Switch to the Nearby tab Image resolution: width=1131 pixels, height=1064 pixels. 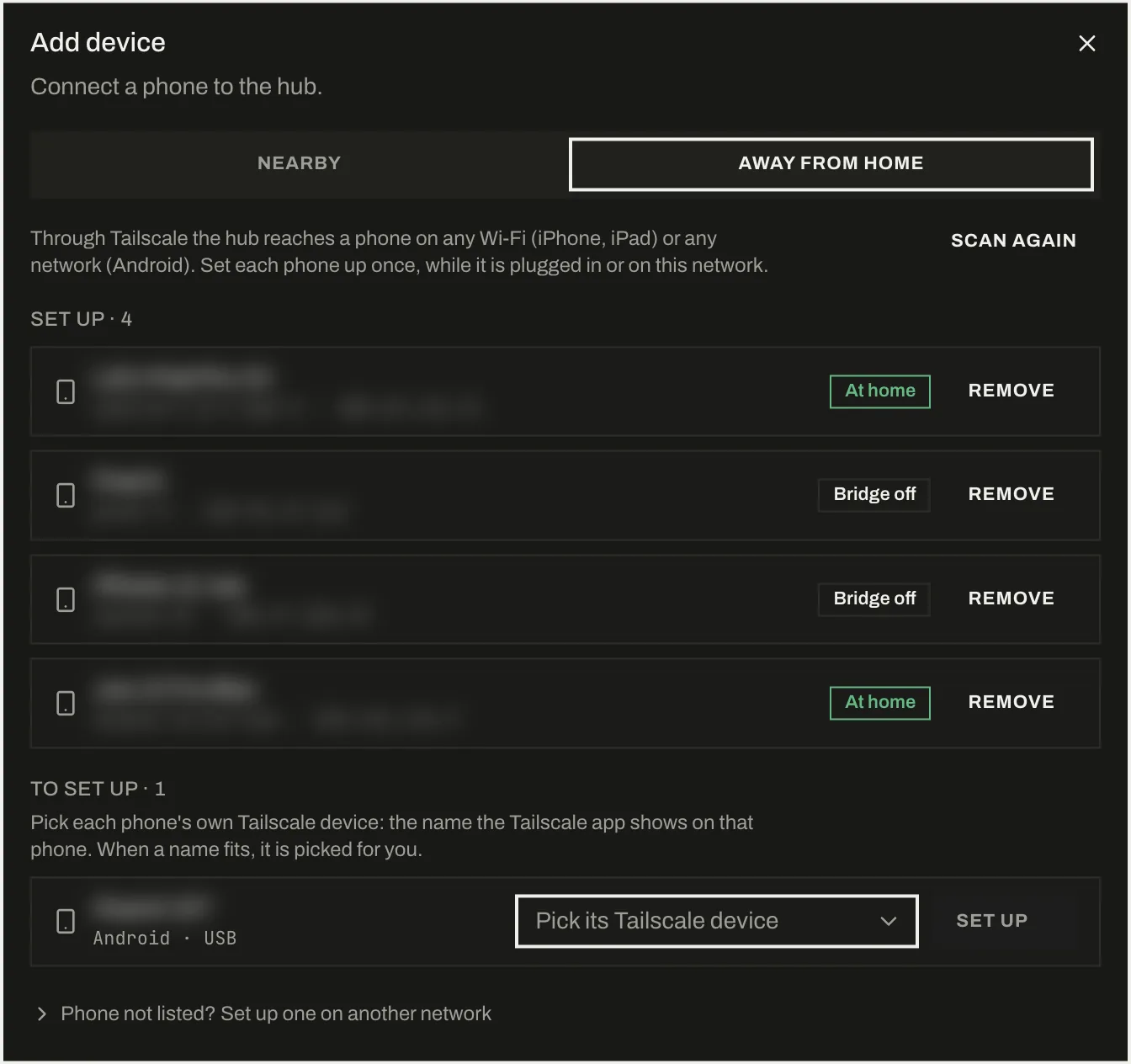click(300, 163)
